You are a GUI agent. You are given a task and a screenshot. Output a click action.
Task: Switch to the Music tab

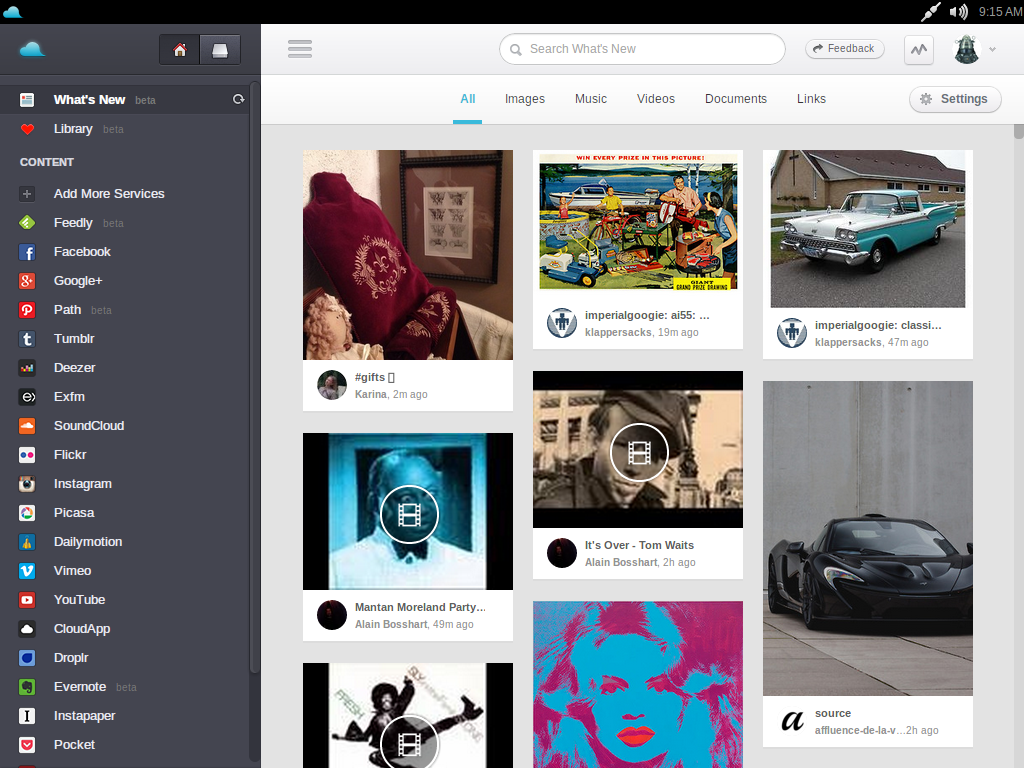click(591, 99)
